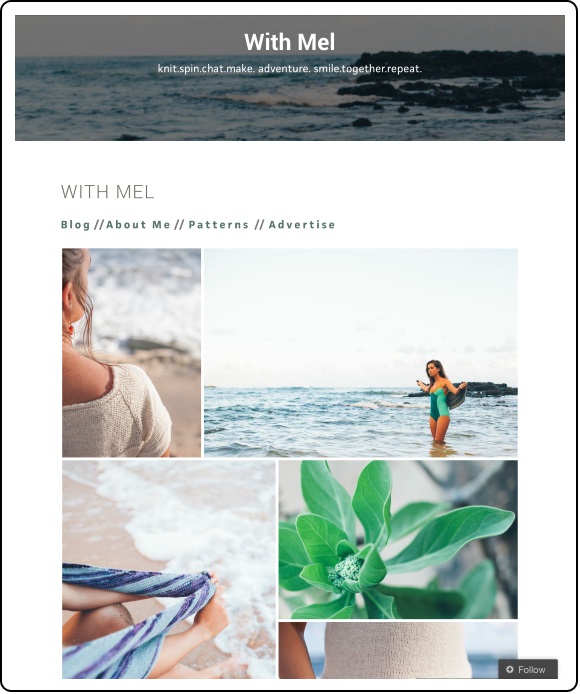
Task: Click the Follow button text
Action: click(532, 670)
